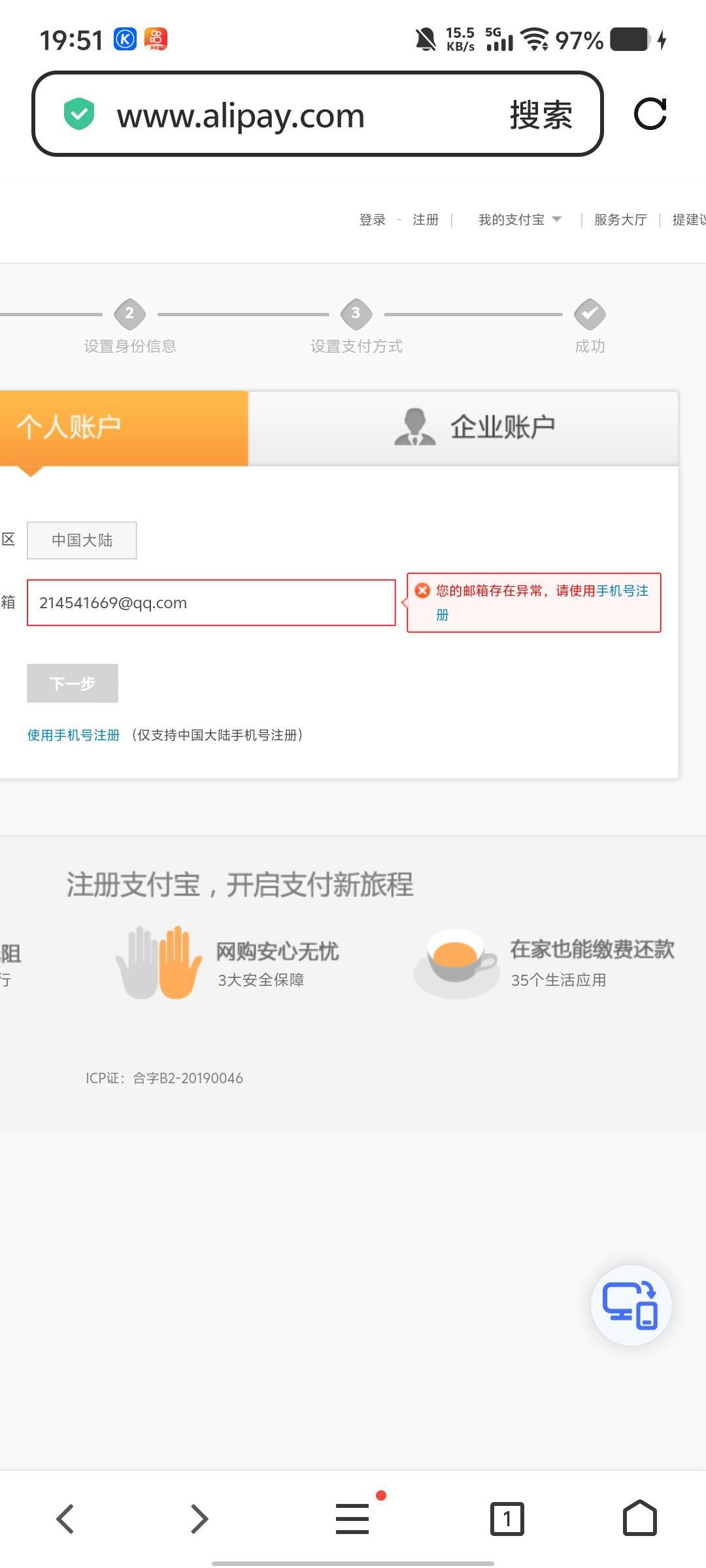
Task: Tap the Wi-Fi status icon
Action: 535,40
